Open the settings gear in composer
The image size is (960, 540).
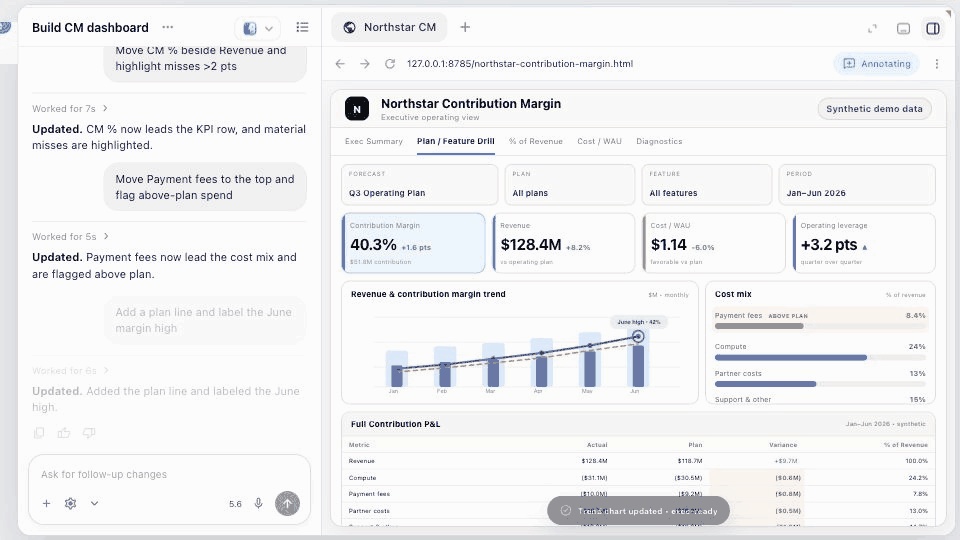pyautogui.click(x=70, y=503)
